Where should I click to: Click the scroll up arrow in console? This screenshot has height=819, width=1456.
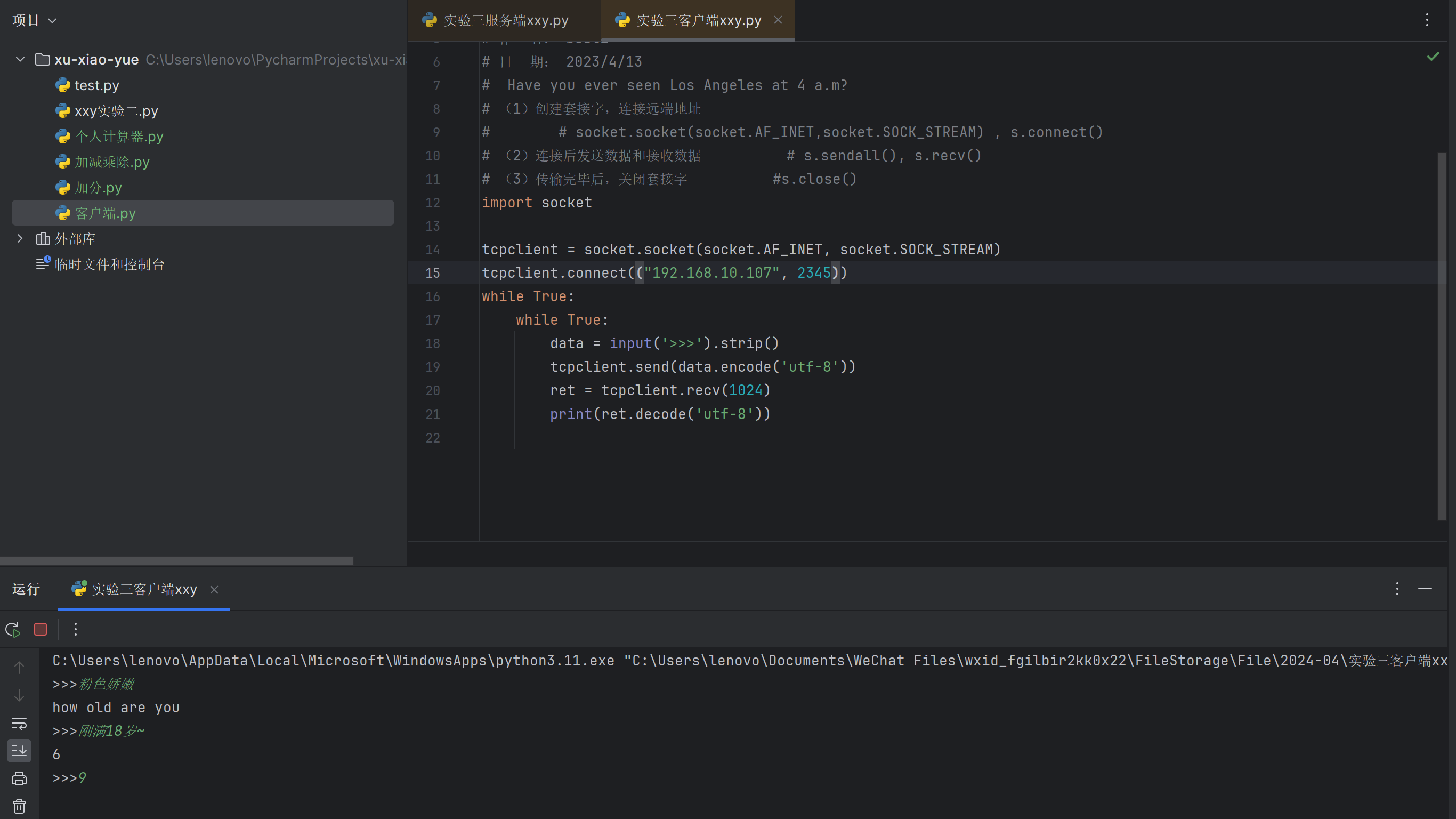[x=19, y=668]
